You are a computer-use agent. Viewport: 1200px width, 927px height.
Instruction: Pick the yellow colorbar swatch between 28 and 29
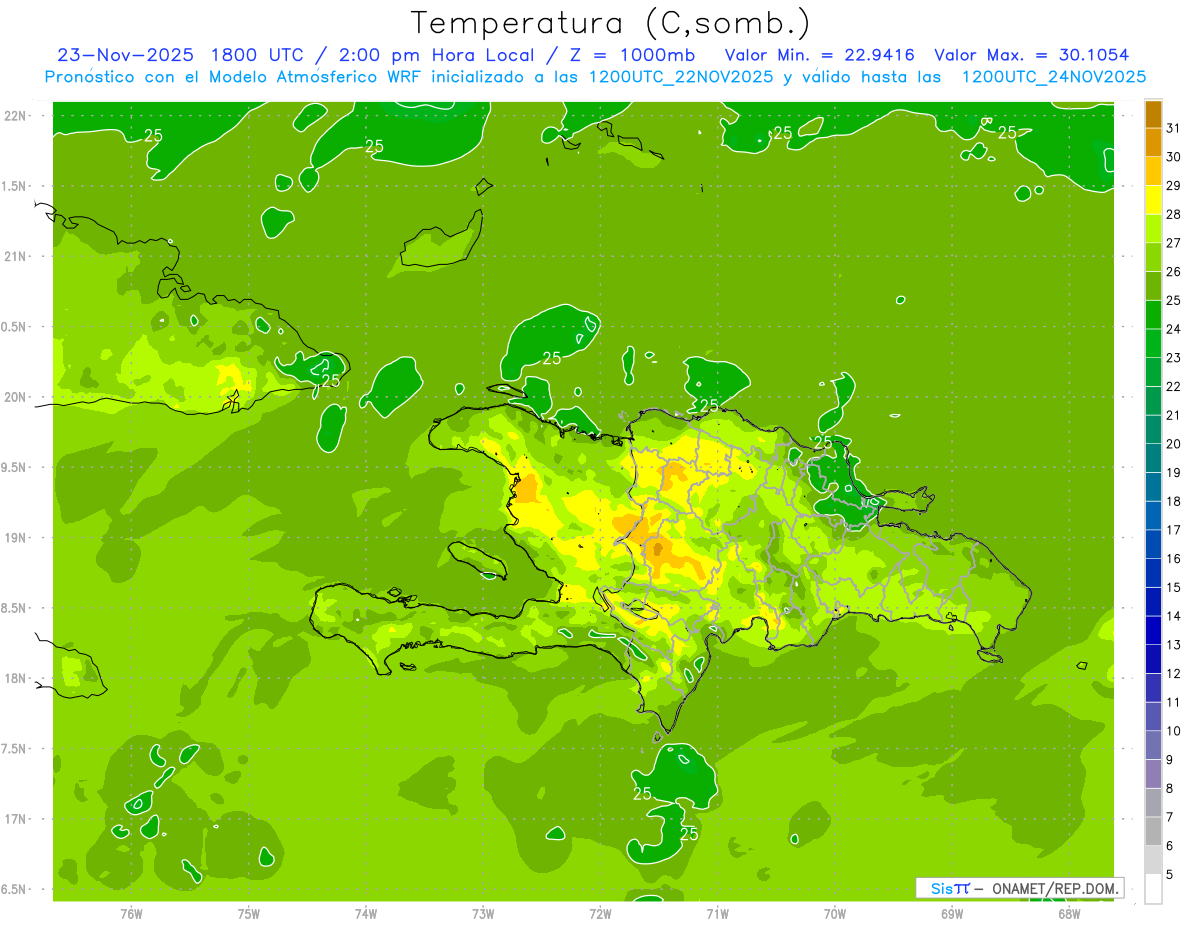pyautogui.click(x=1153, y=200)
